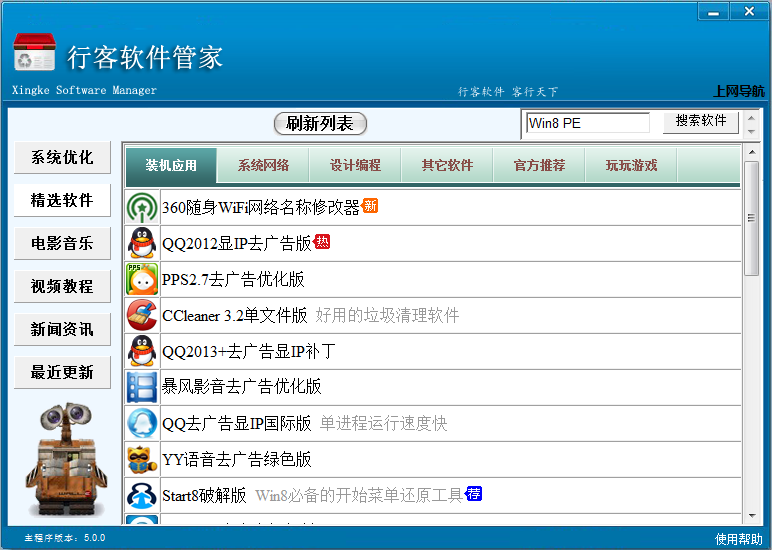Click the software list scrollbar up arrow
This screenshot has height=550, width=772.
(751, 152)
